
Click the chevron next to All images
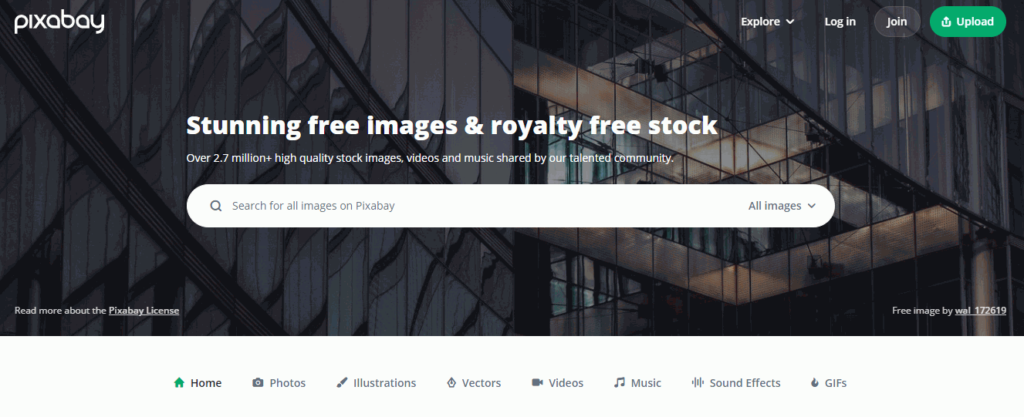[812, 206]
